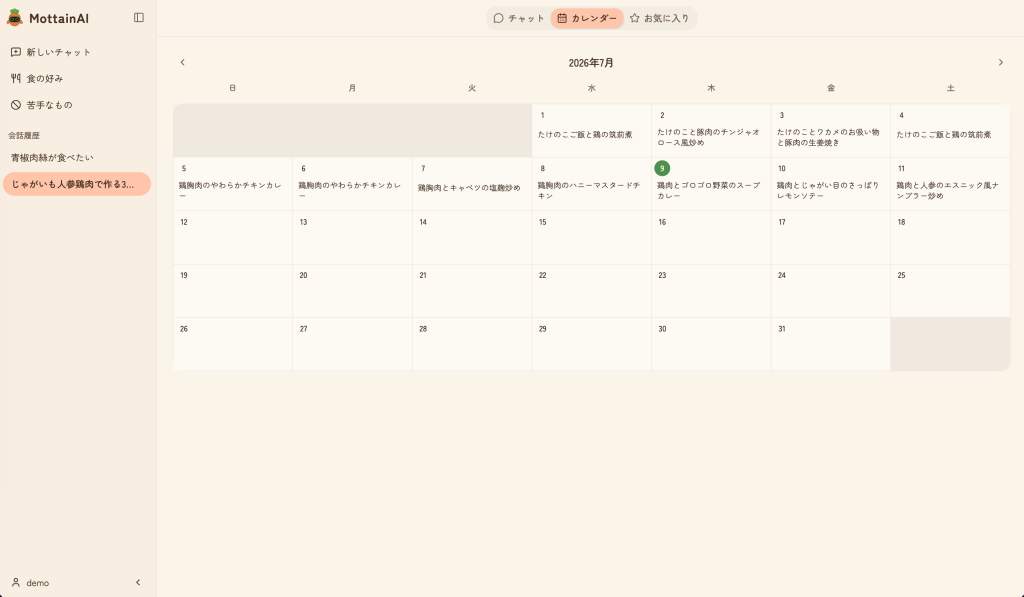The width and height of the screenshot is (1024, 597).
Task: Click the demo user profile icon
Action: coord(16,582)
